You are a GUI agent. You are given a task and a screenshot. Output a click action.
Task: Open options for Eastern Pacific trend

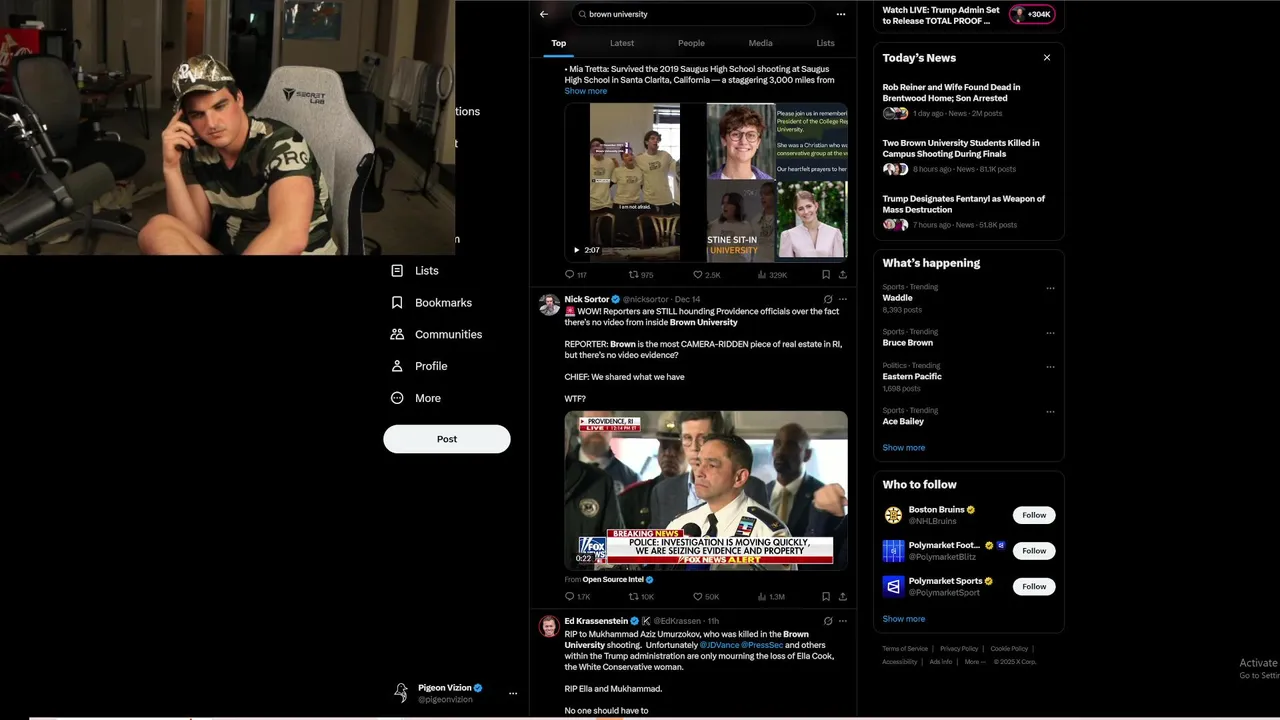(x=1050, y=367)
